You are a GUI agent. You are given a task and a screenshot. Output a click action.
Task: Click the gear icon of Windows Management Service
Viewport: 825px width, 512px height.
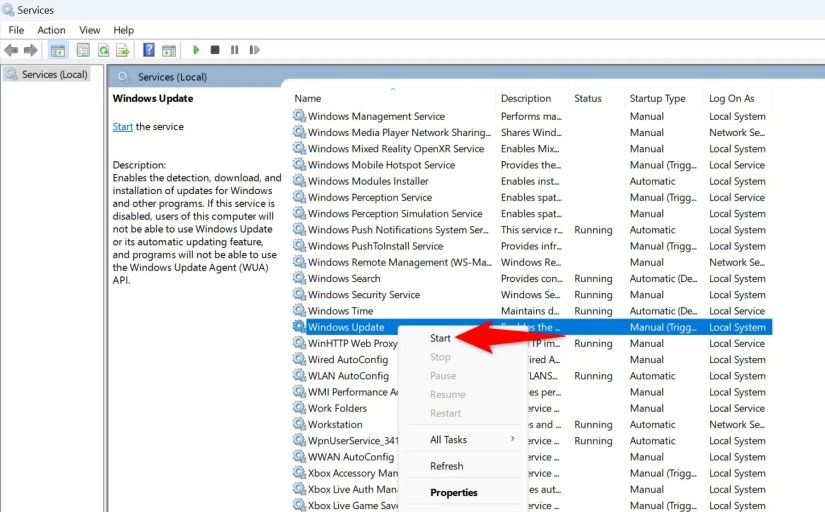pyautogui.click(x=299, y=116)
